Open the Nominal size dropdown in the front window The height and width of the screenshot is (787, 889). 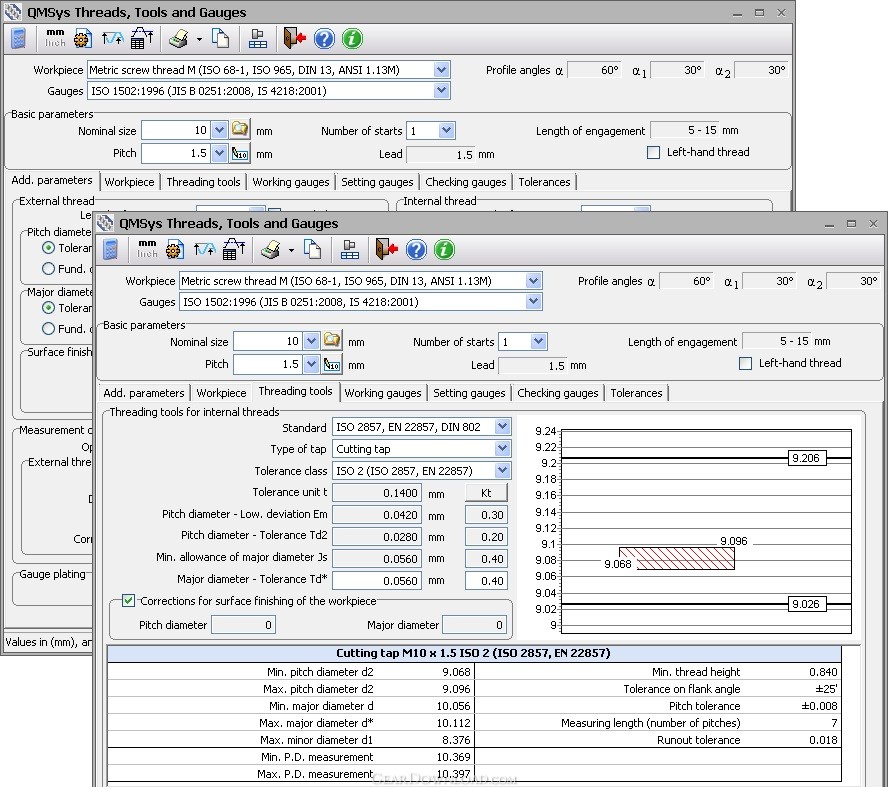pyautogui.click(x=311, y=341)
